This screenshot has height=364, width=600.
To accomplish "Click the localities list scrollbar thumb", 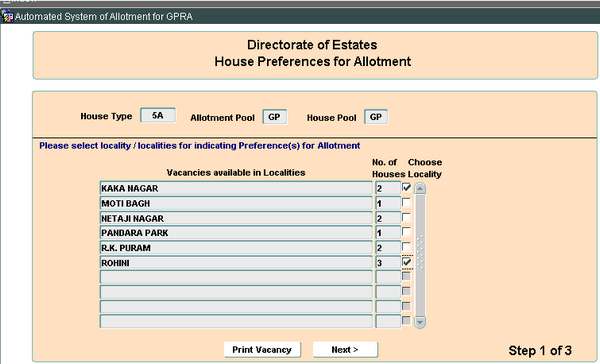I will pyautogui.click(x=420, y=255).
